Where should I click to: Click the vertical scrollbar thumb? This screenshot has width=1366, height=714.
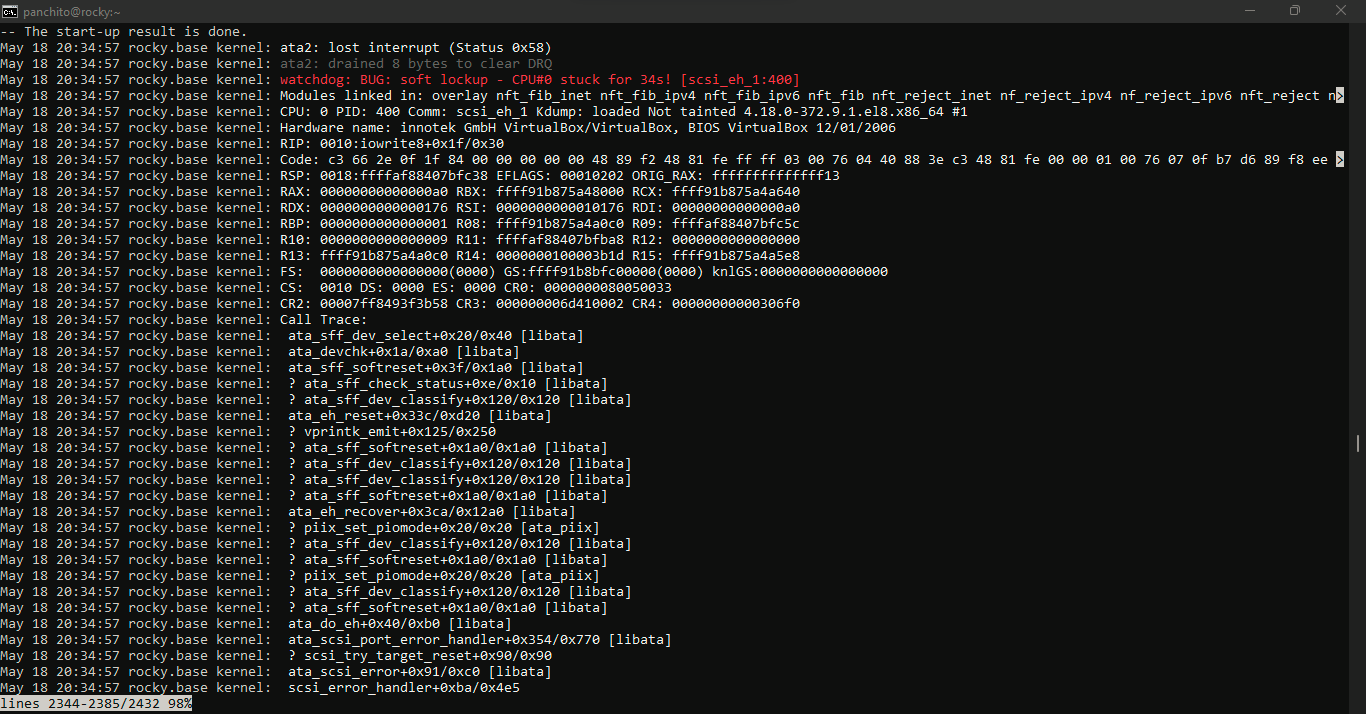(1357, 443)
